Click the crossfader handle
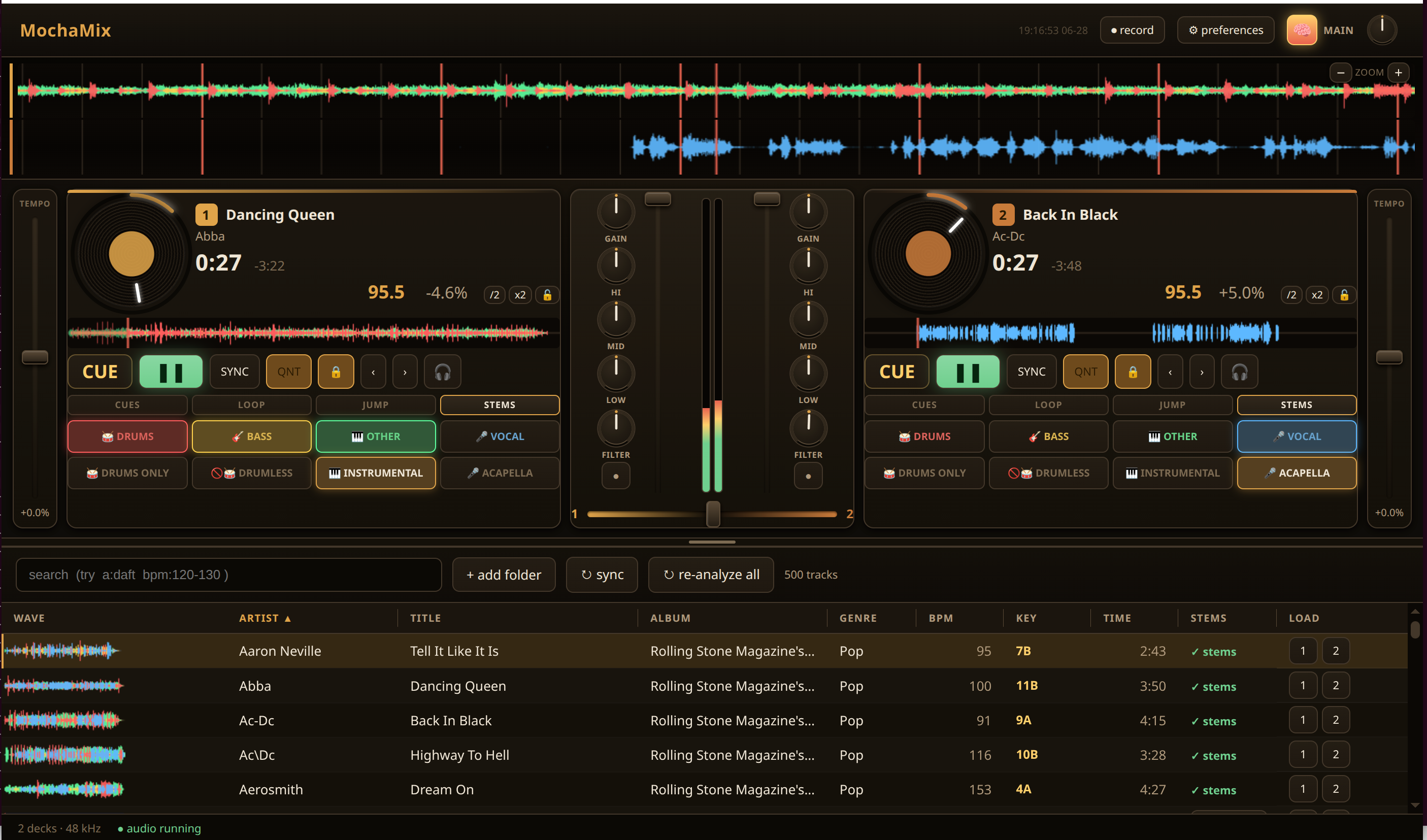The height and width of the screenshot is (840, 1427). coord(713,514)
